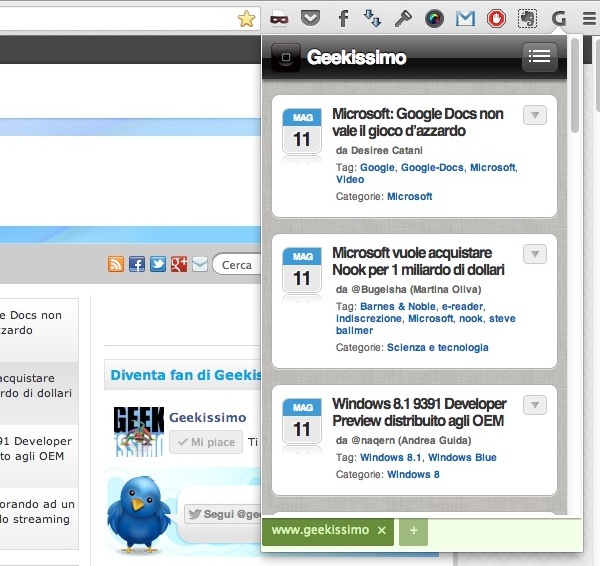
Task: Expand the dropdown on Nook article card
Action: (x=535, y=254)
